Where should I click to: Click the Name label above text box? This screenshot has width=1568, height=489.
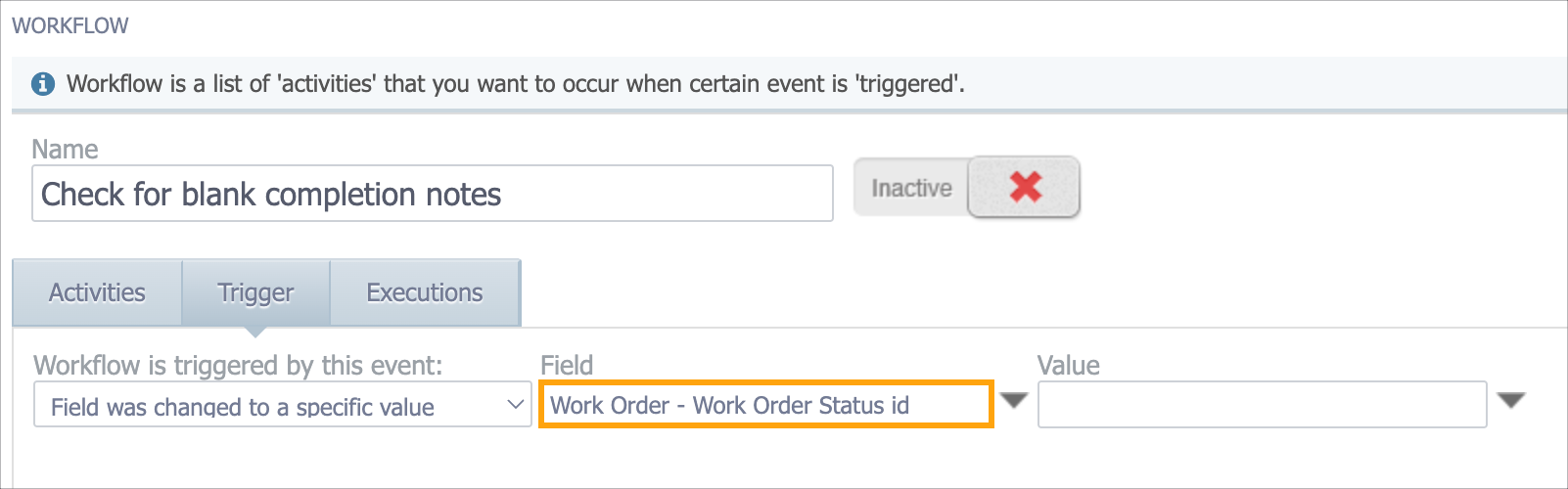pos(65,149)
